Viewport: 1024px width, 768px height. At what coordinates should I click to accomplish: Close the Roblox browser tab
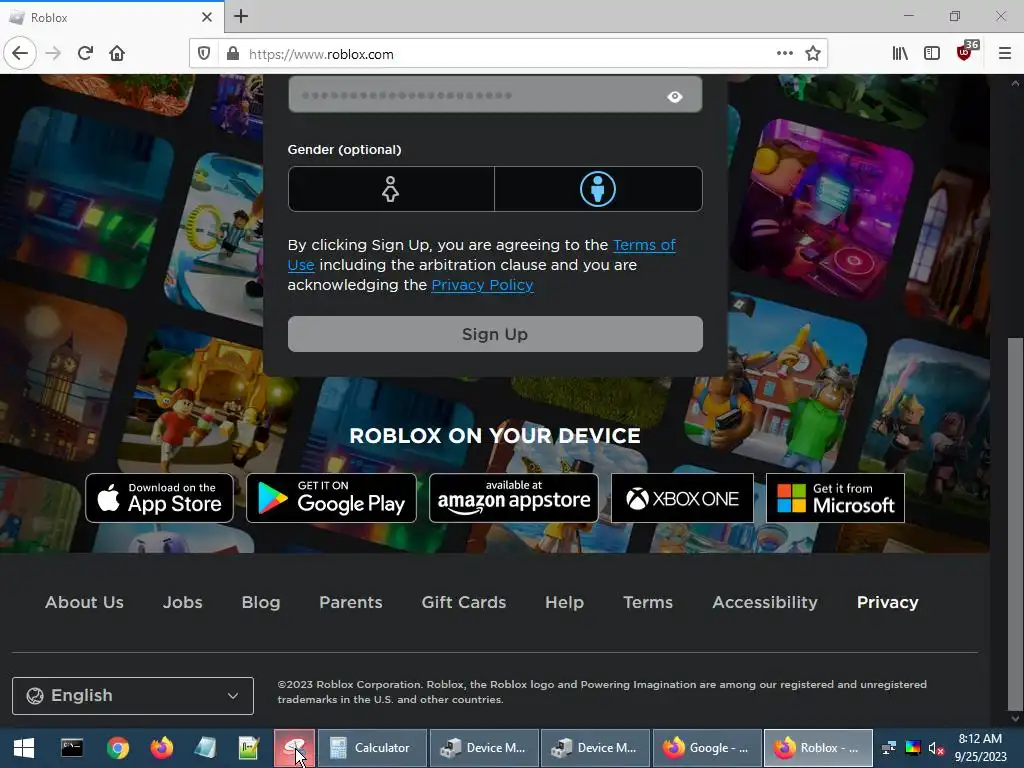click(206, 17)
